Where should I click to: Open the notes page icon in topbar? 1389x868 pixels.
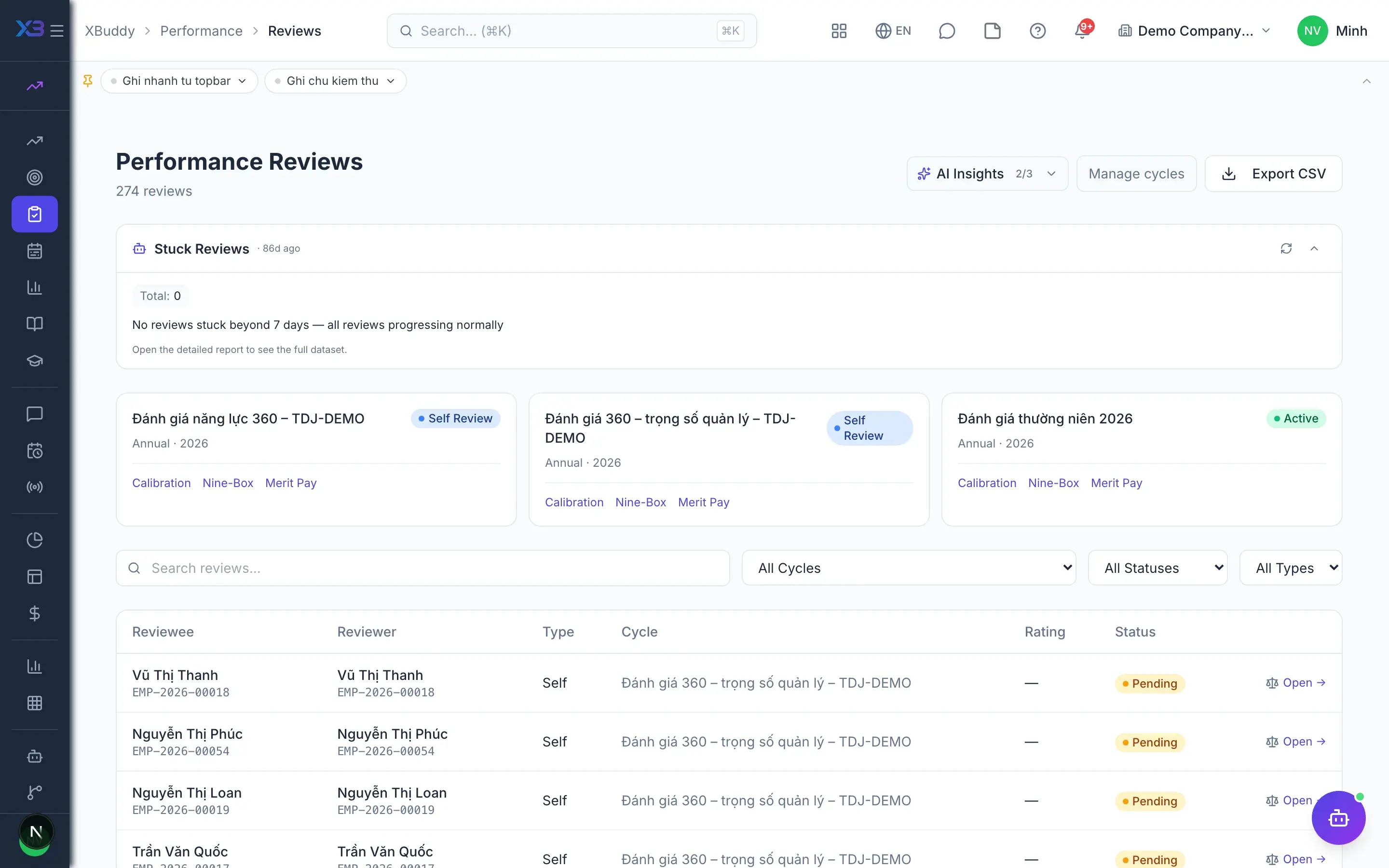[x=992, y=31]
